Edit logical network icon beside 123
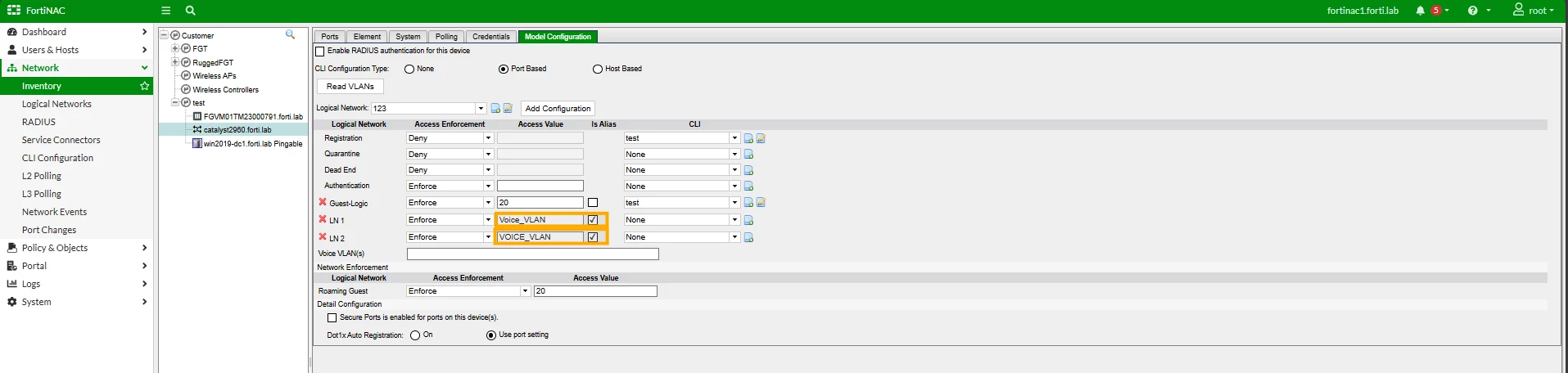The height and width of the screenshot is (373, 1568). click(508, 108)
